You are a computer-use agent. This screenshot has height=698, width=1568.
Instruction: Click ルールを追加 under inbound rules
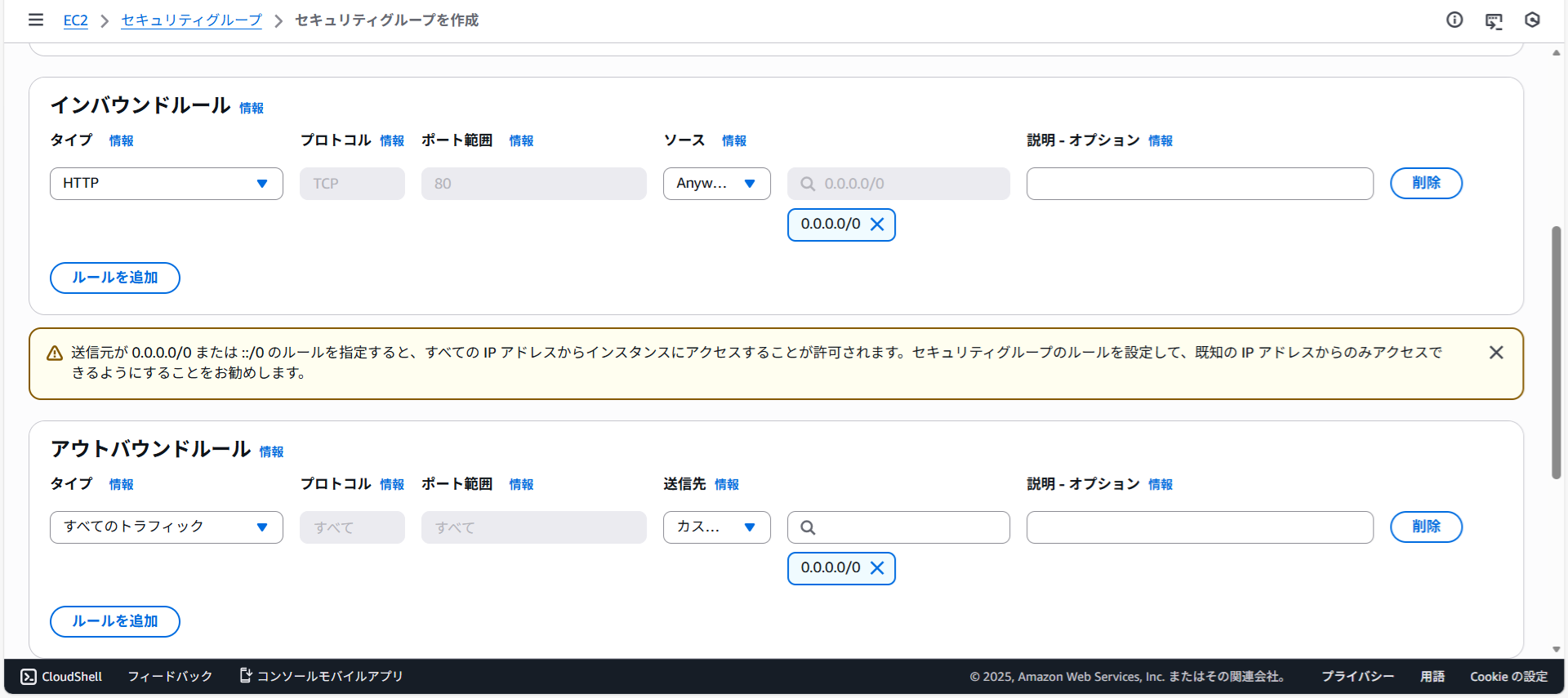(x=115, y=278)
